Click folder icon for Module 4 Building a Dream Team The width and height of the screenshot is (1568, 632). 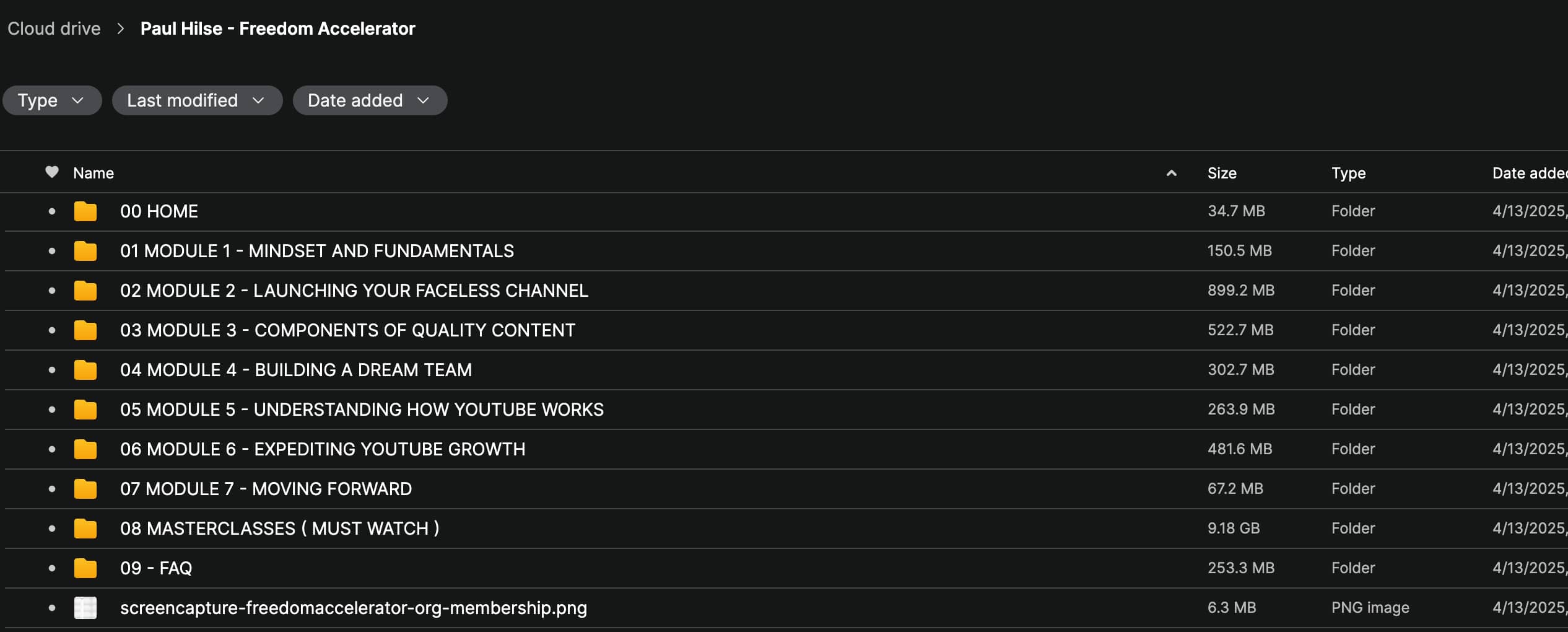coord(85,370)
